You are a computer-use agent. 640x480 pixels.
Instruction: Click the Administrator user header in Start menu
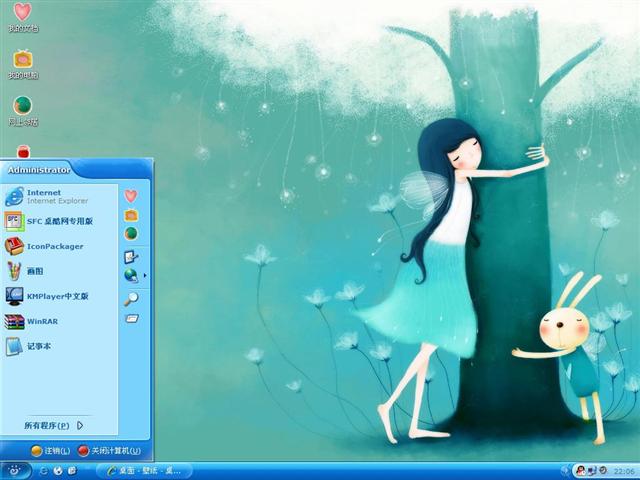pos(40,170)
